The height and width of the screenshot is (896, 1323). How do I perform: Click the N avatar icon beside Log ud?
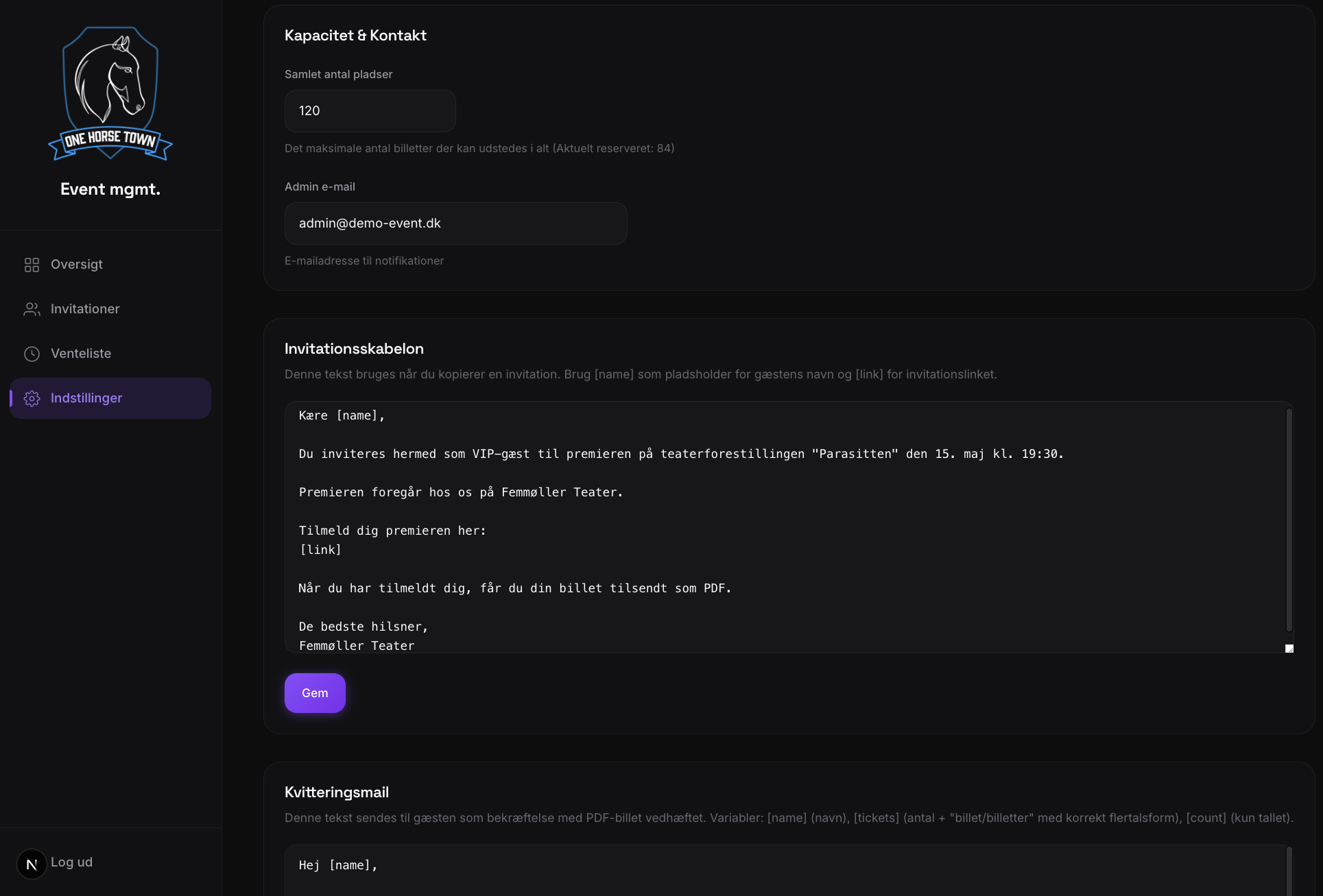point(32,864)
